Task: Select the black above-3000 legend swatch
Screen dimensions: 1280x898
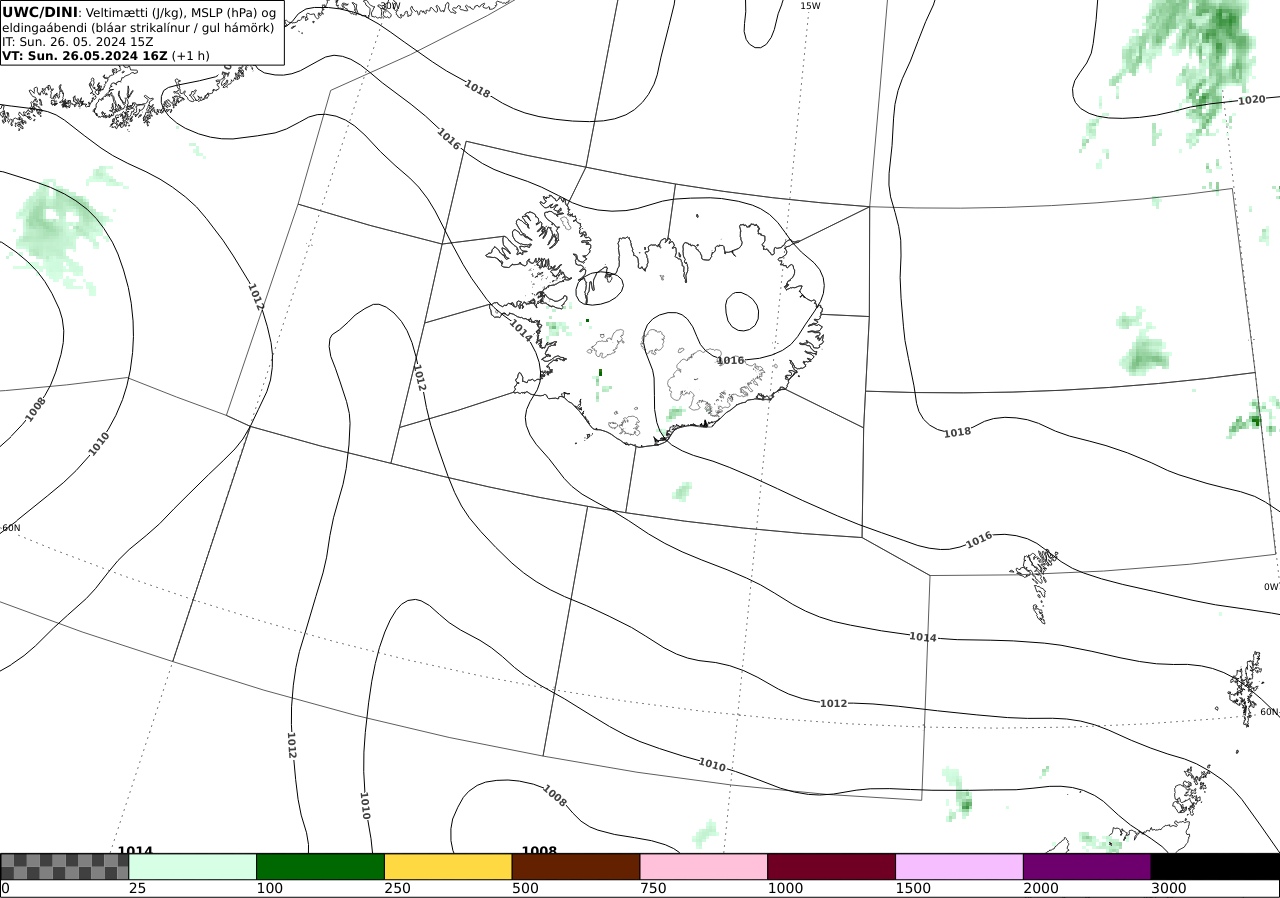Action: click(x=1215, y=866)
